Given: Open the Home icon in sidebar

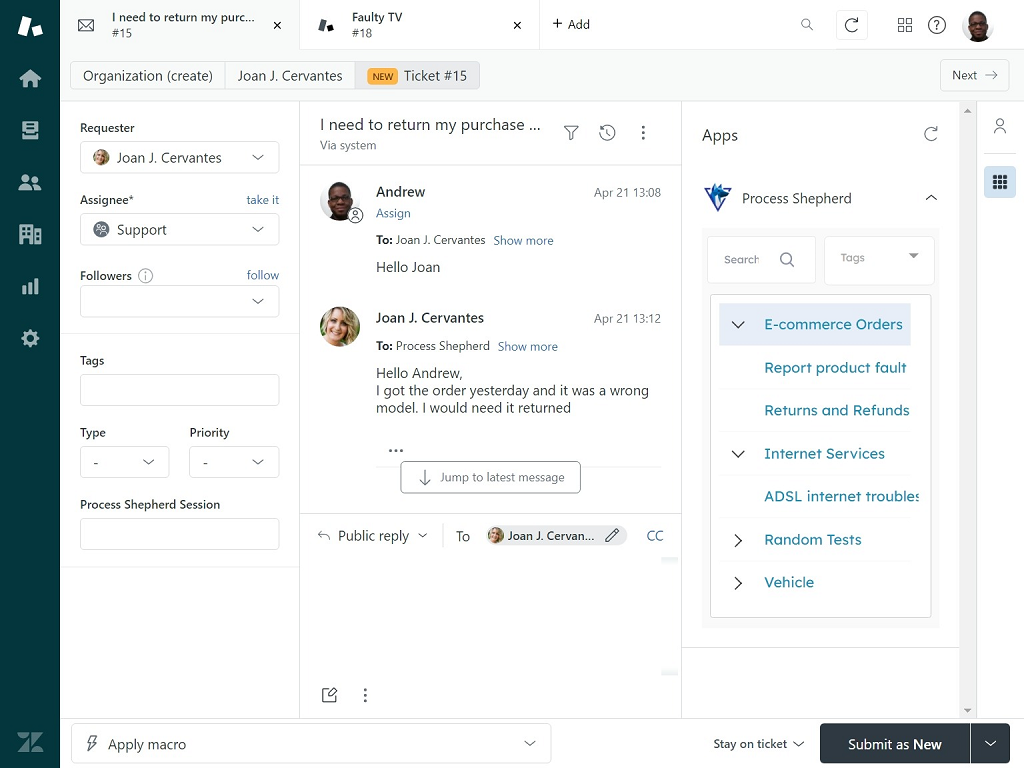Looking at the screenshot, I should (30, 79).
